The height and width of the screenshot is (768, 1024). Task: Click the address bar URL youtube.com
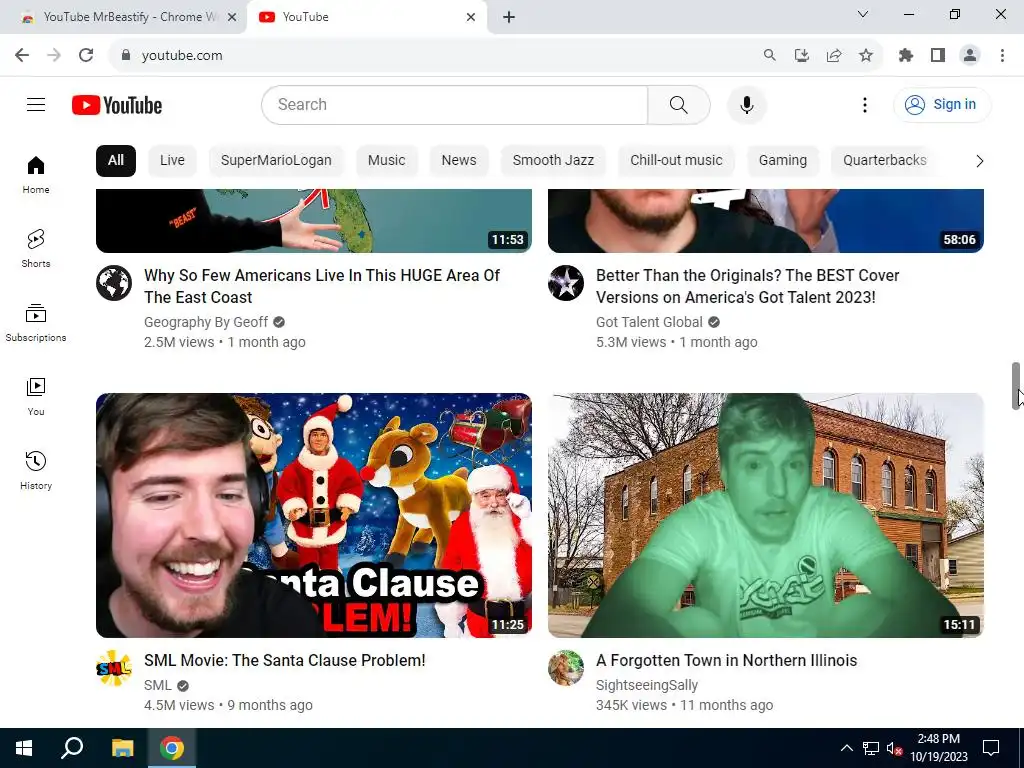[x=182, y=56]
